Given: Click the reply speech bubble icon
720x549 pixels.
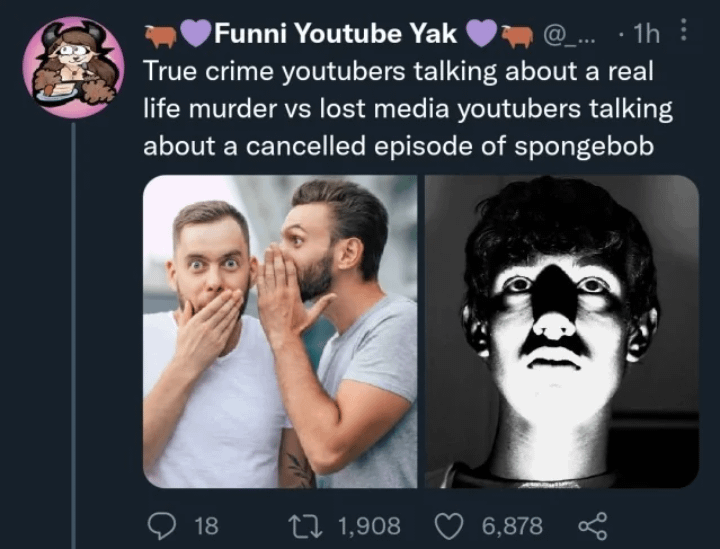Looking at the screenshot, I should click(x=161, y=525).
